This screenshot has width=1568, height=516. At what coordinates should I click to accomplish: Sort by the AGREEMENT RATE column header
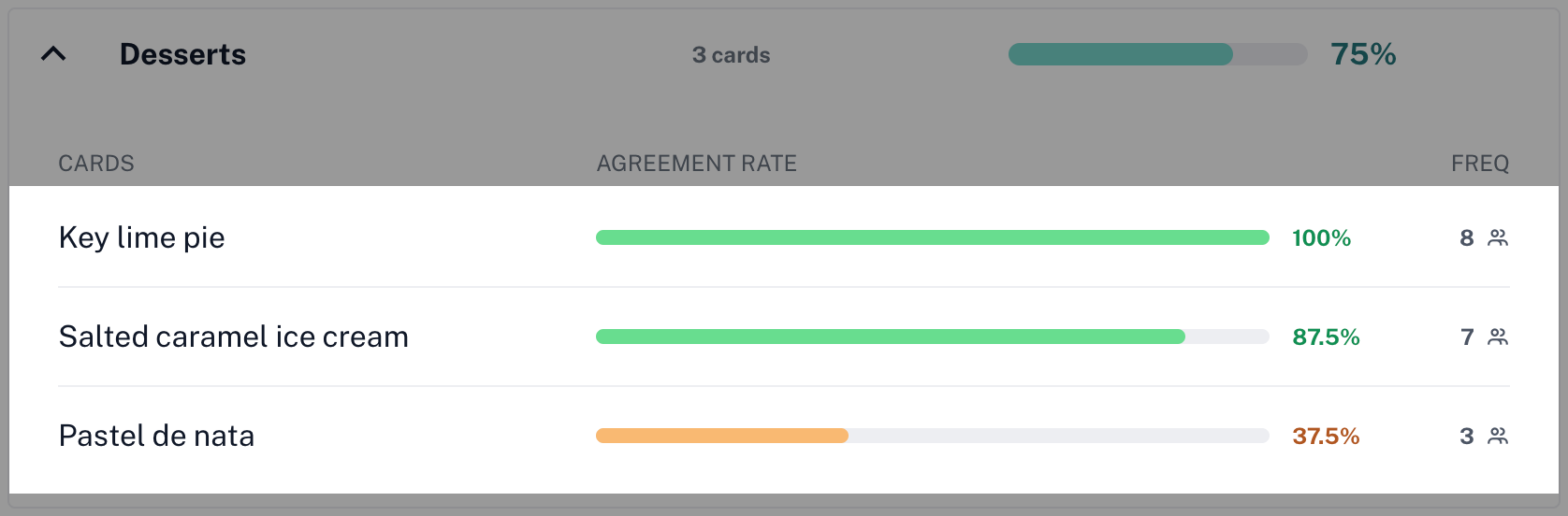coord(696,164)
